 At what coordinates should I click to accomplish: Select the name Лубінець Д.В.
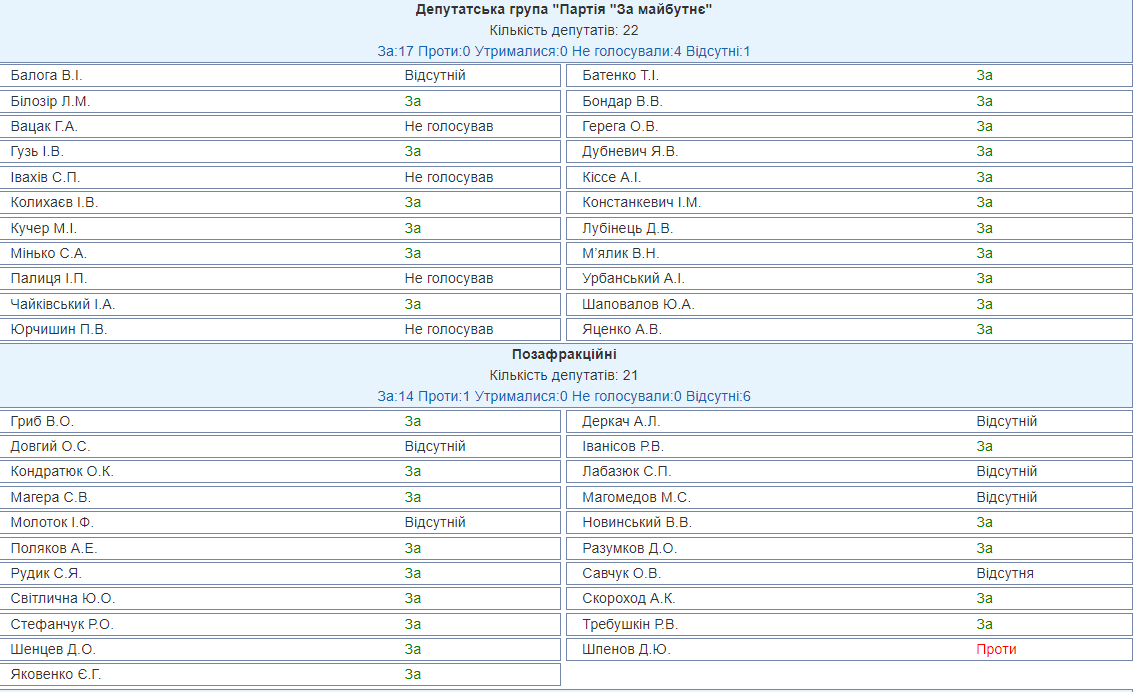click(627, 228)
